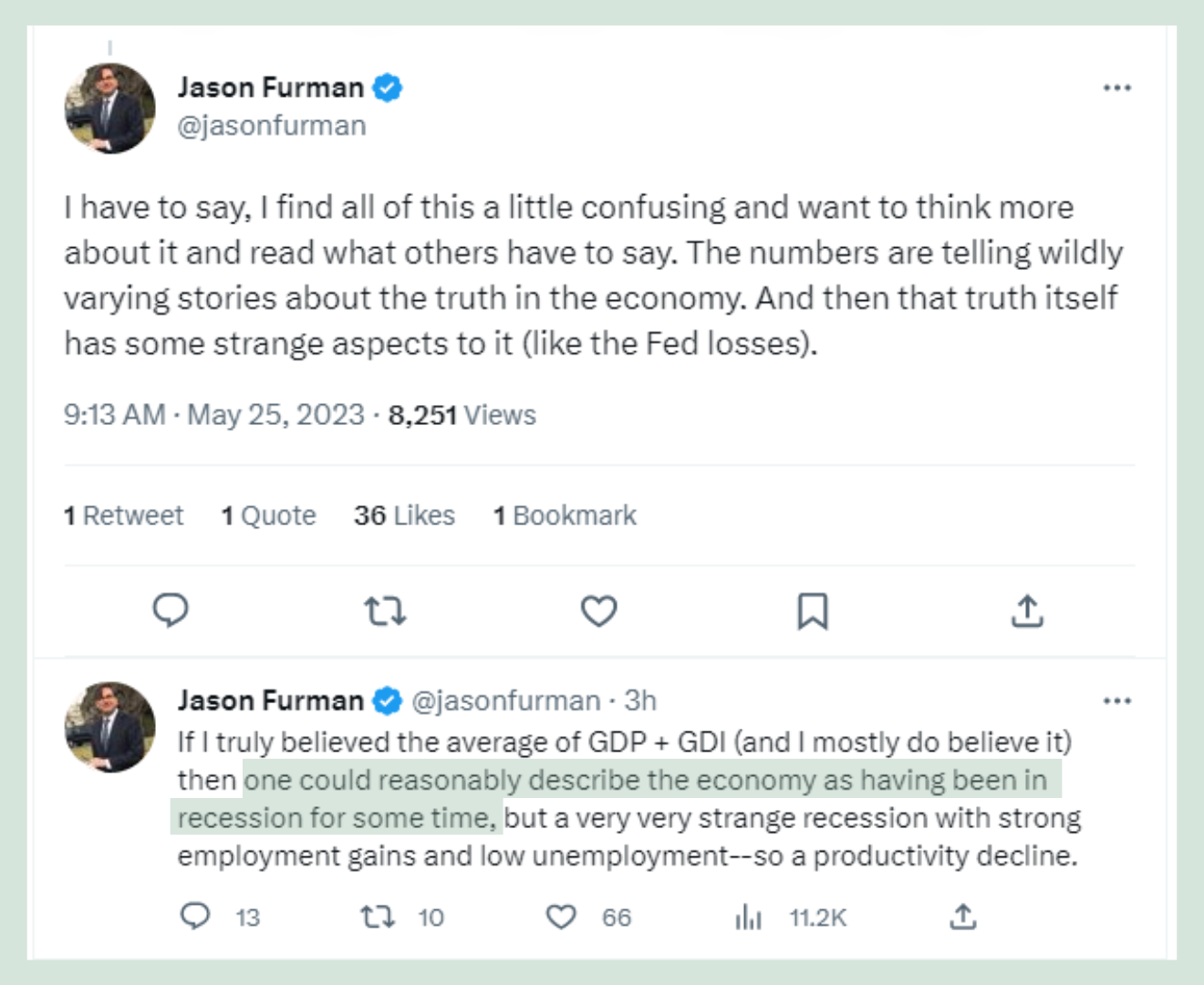Retweet the reply tweet with 10 retweets
Screen dimensions: 1204x985
[379, 916]
